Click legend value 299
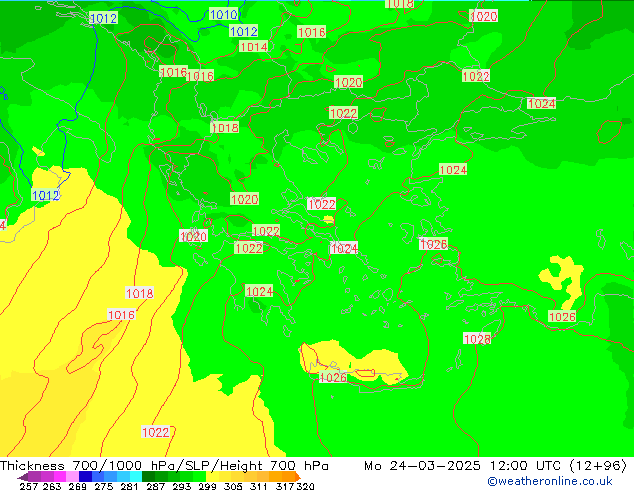Screen dimensions: 634x490 [207, 486]
